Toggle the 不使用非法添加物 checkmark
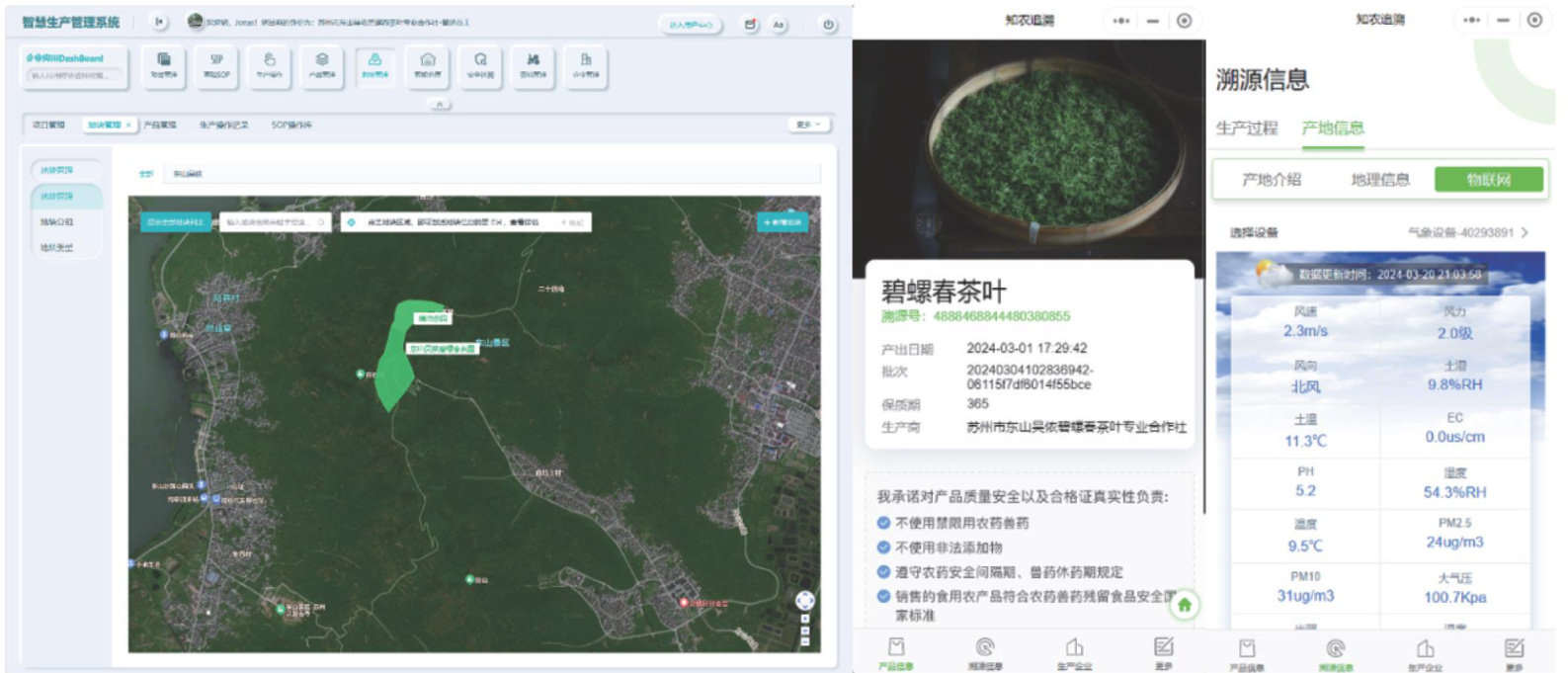Viewport: 1568px width, 673px height. [x=883, y=547]
